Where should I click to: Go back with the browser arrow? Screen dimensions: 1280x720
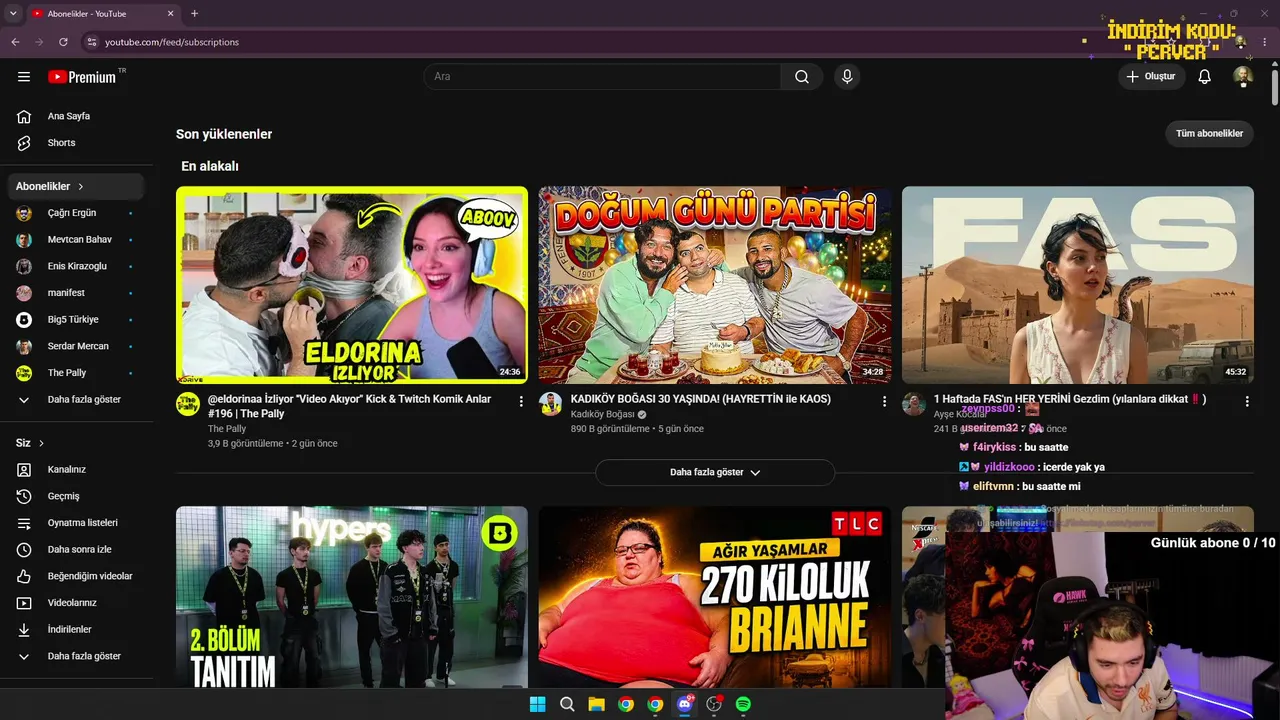[x=15, y=42]
